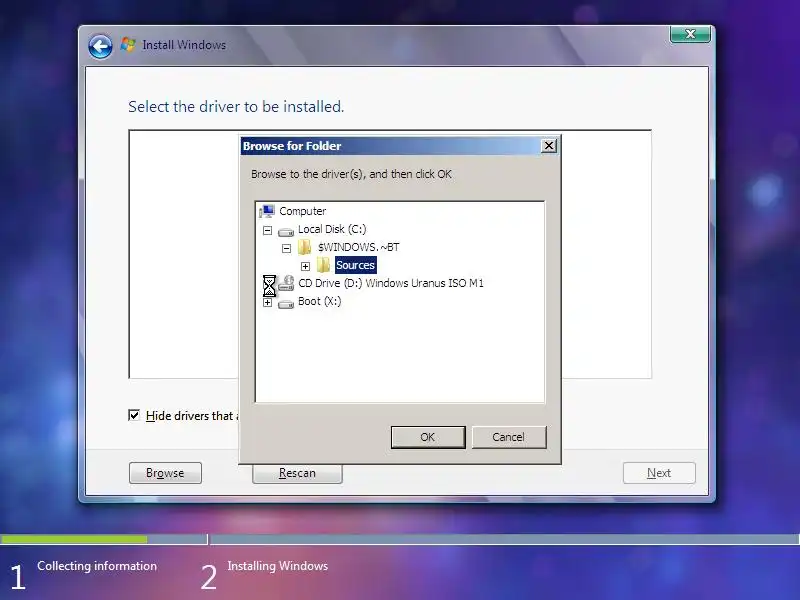
Task: Click the Browse button
Action: click(165, 473)
